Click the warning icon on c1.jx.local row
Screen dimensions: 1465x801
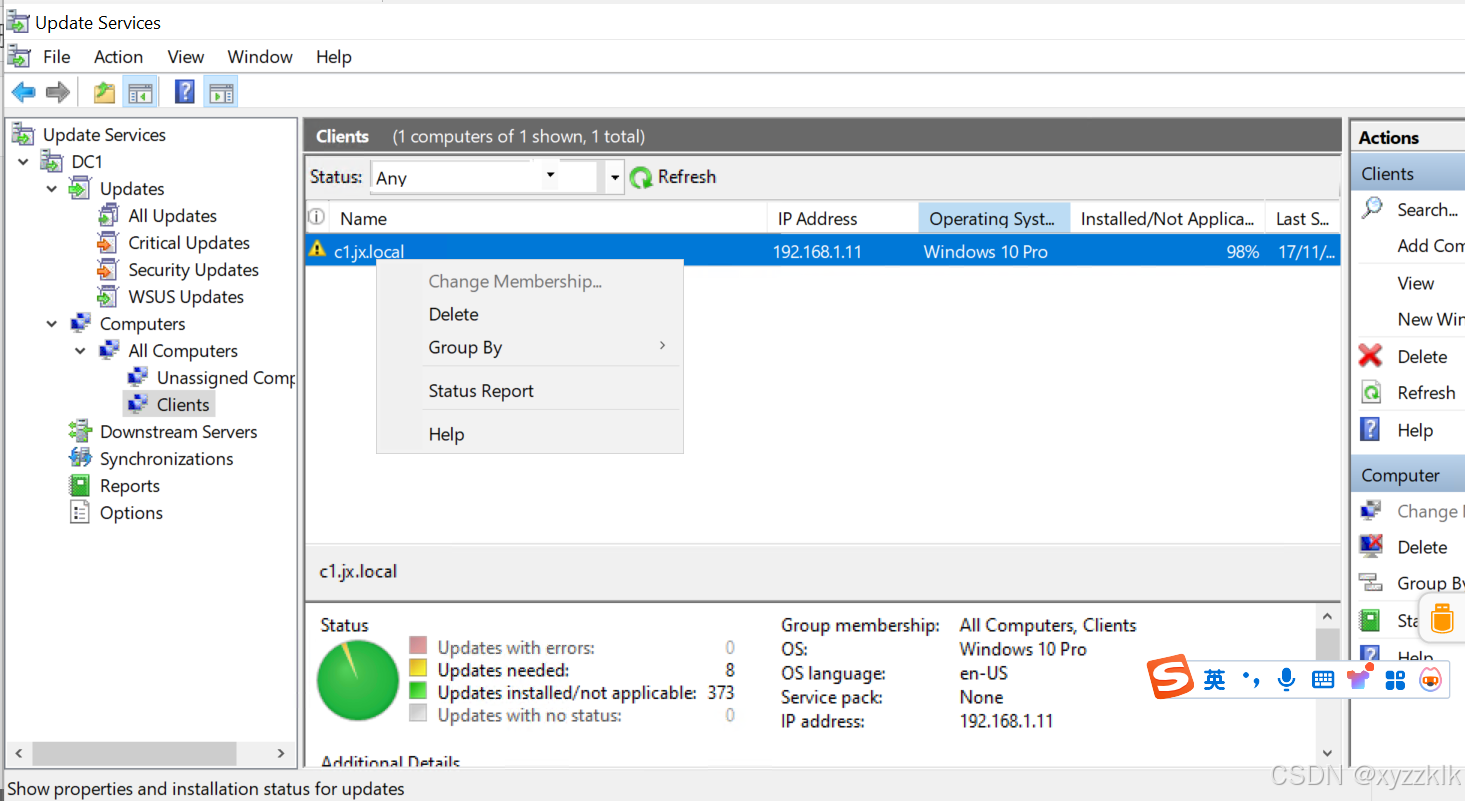coord(318,249)
